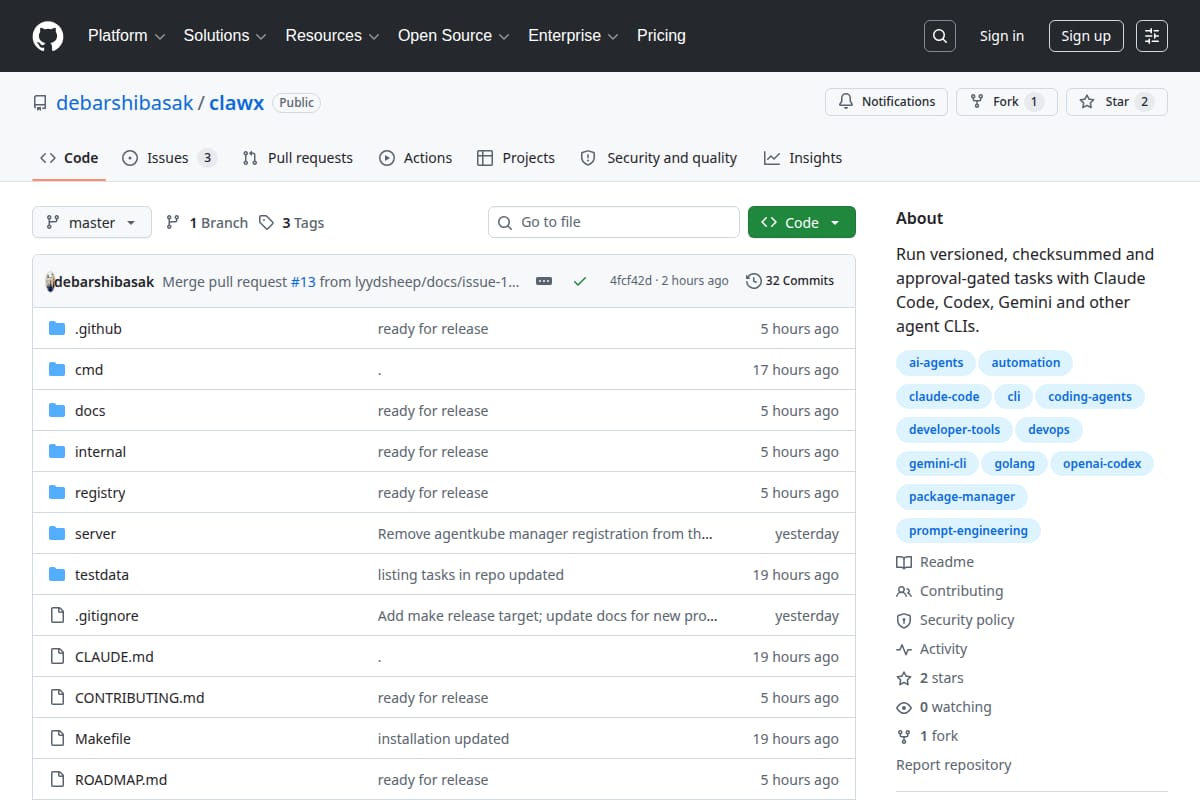Select the ai-agents topic tag
Image resolution: width=1200 pixels, height=800 pixels.
click(936, 363)
